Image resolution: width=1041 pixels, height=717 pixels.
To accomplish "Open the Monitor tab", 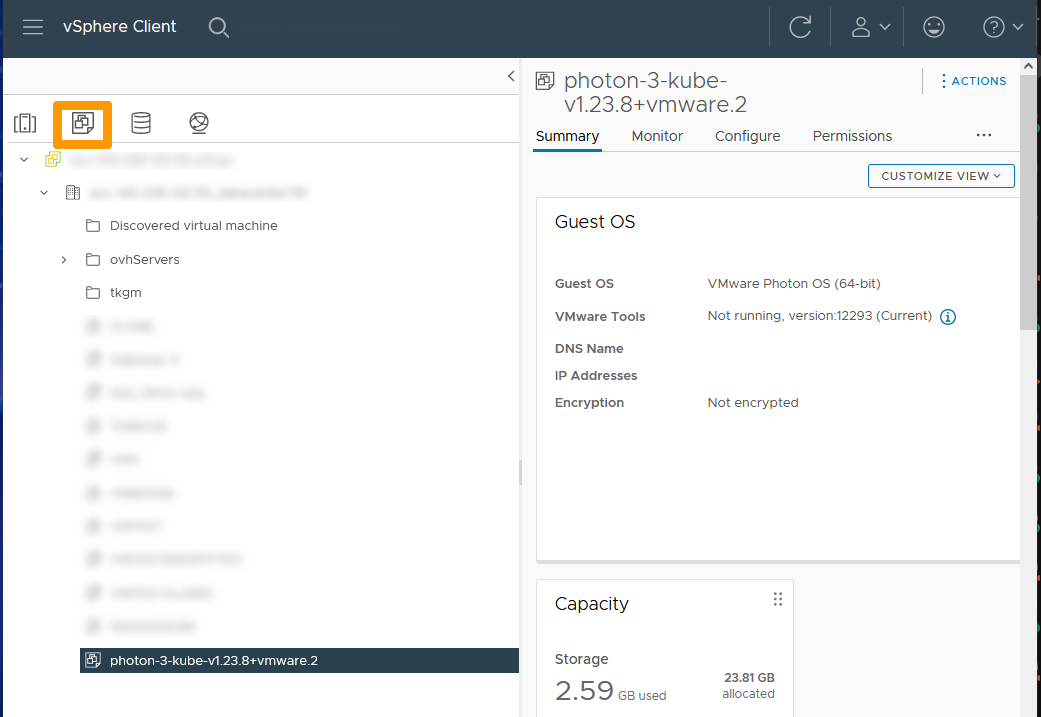I will pos(657,136).
